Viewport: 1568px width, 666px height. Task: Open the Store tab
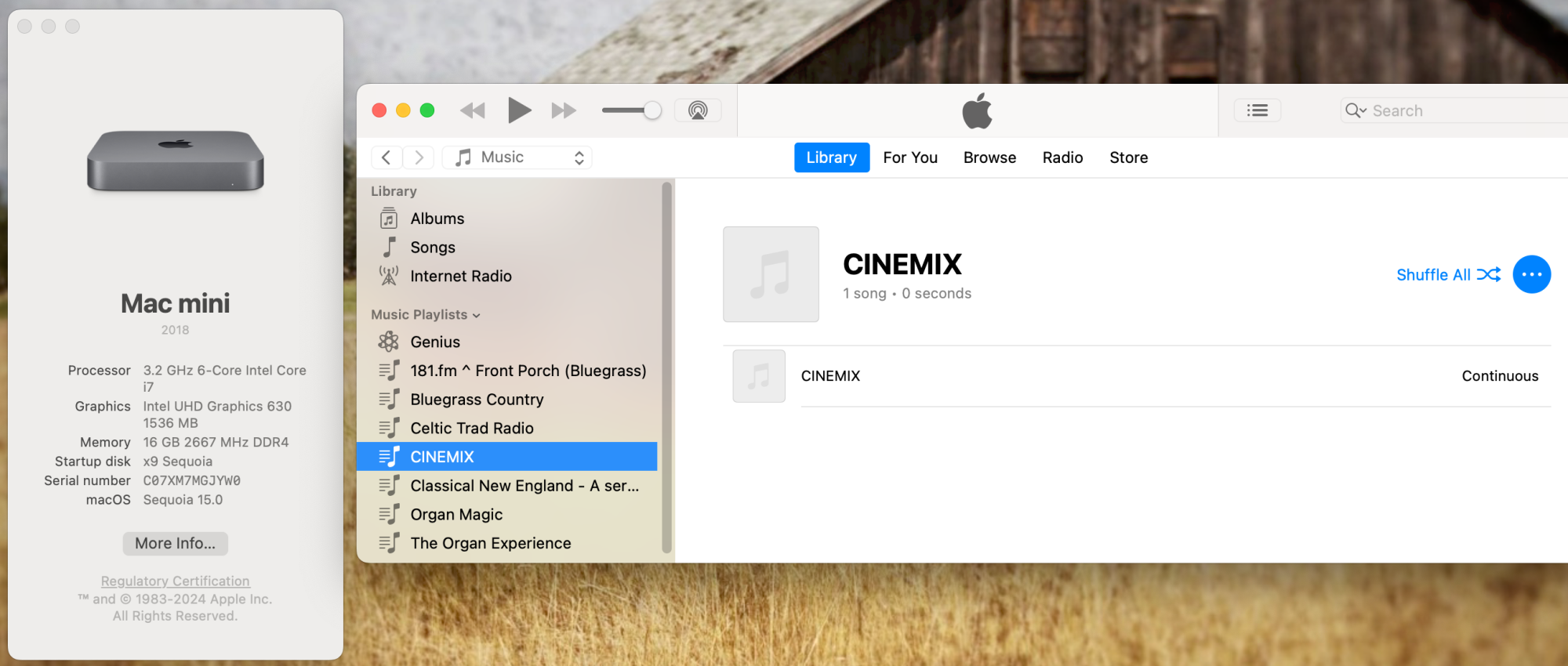pyautogui.click(x=1129, y=157)
